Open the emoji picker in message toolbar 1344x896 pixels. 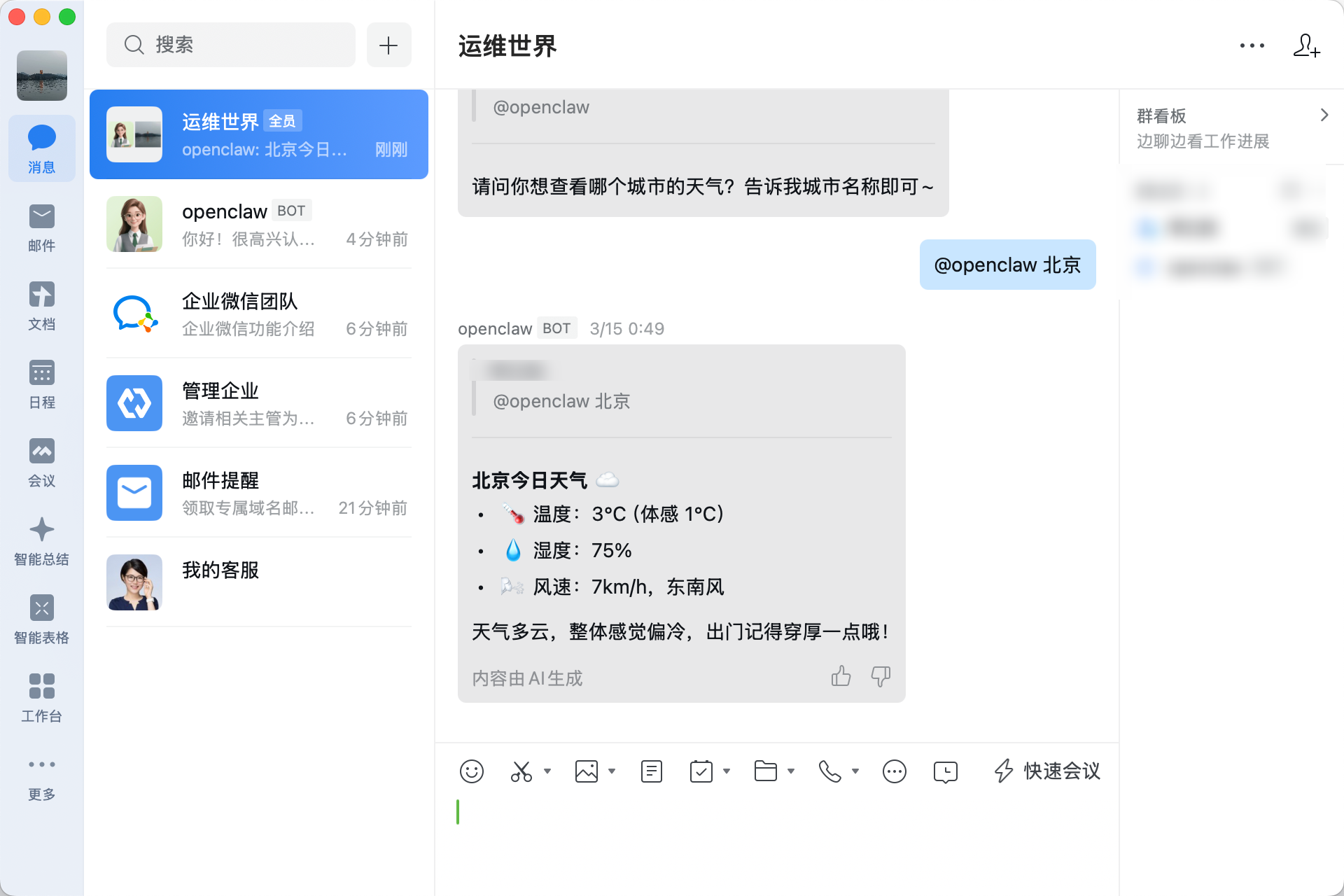coord(471,771)
